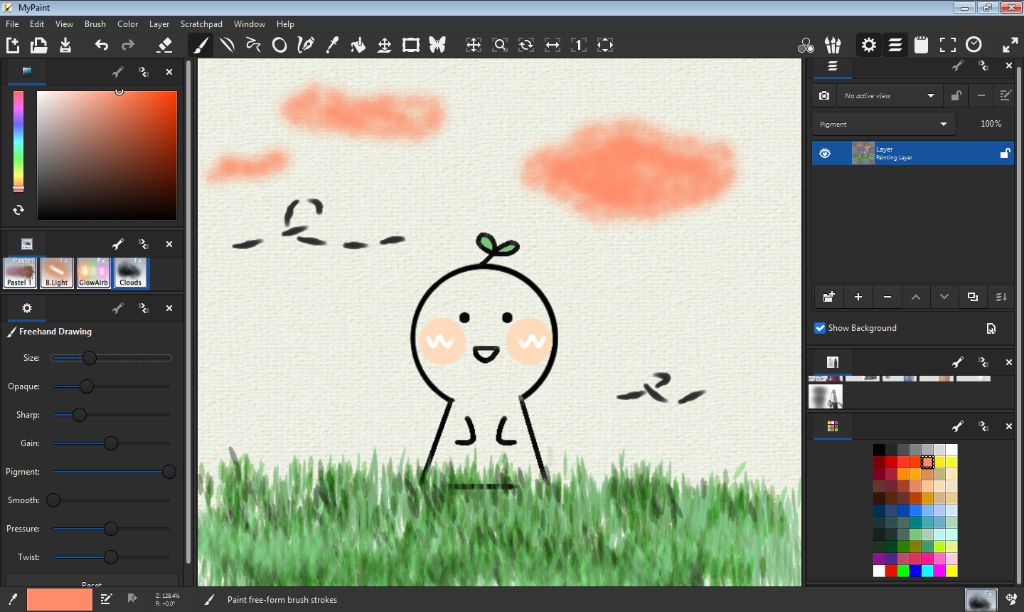Viewport: 1024px width, 612px height.
Task: Click in the HSV color square
Action: click(106, 155)
